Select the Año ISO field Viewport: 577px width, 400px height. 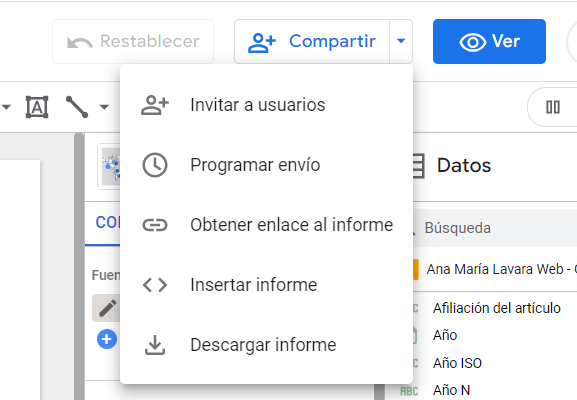457,363
